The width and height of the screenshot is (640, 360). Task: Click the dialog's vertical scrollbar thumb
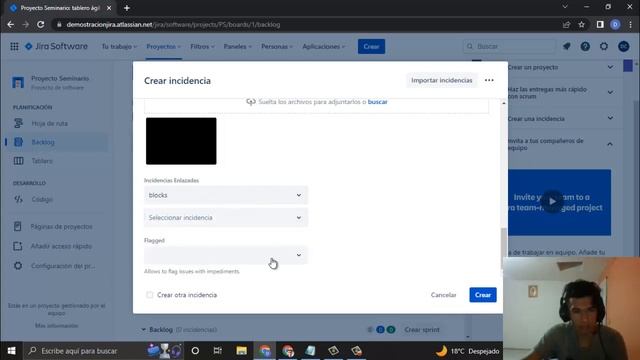[504, 248]
